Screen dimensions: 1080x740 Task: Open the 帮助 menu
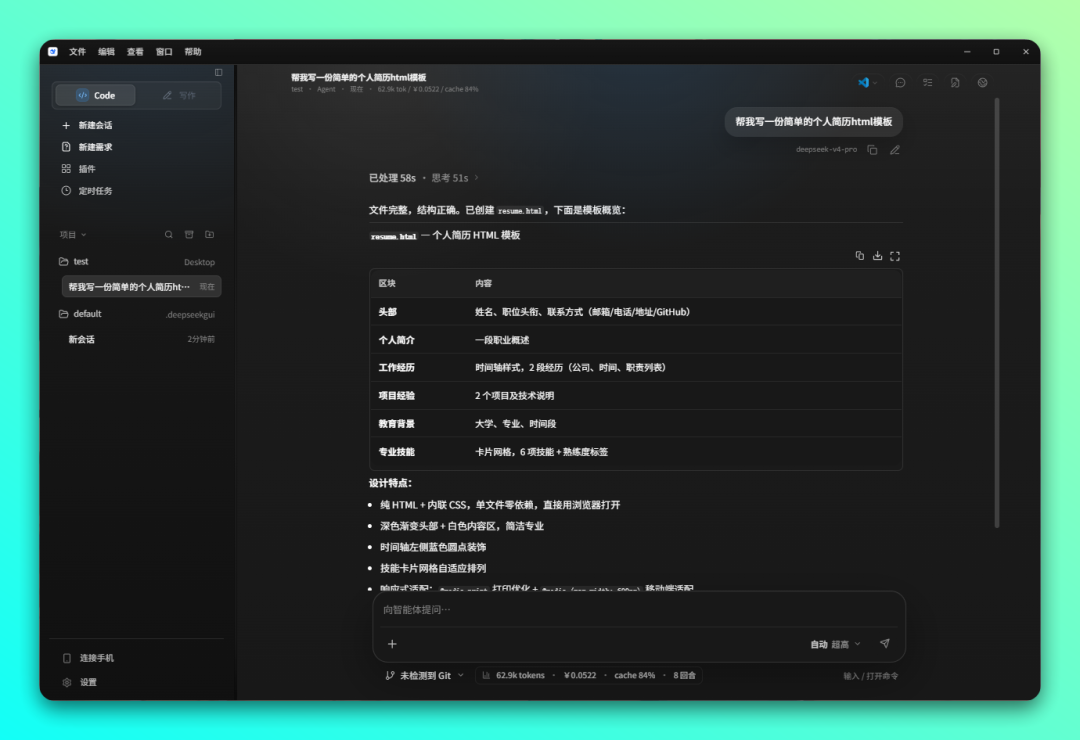pyautogui.click(x=193, y=52)
